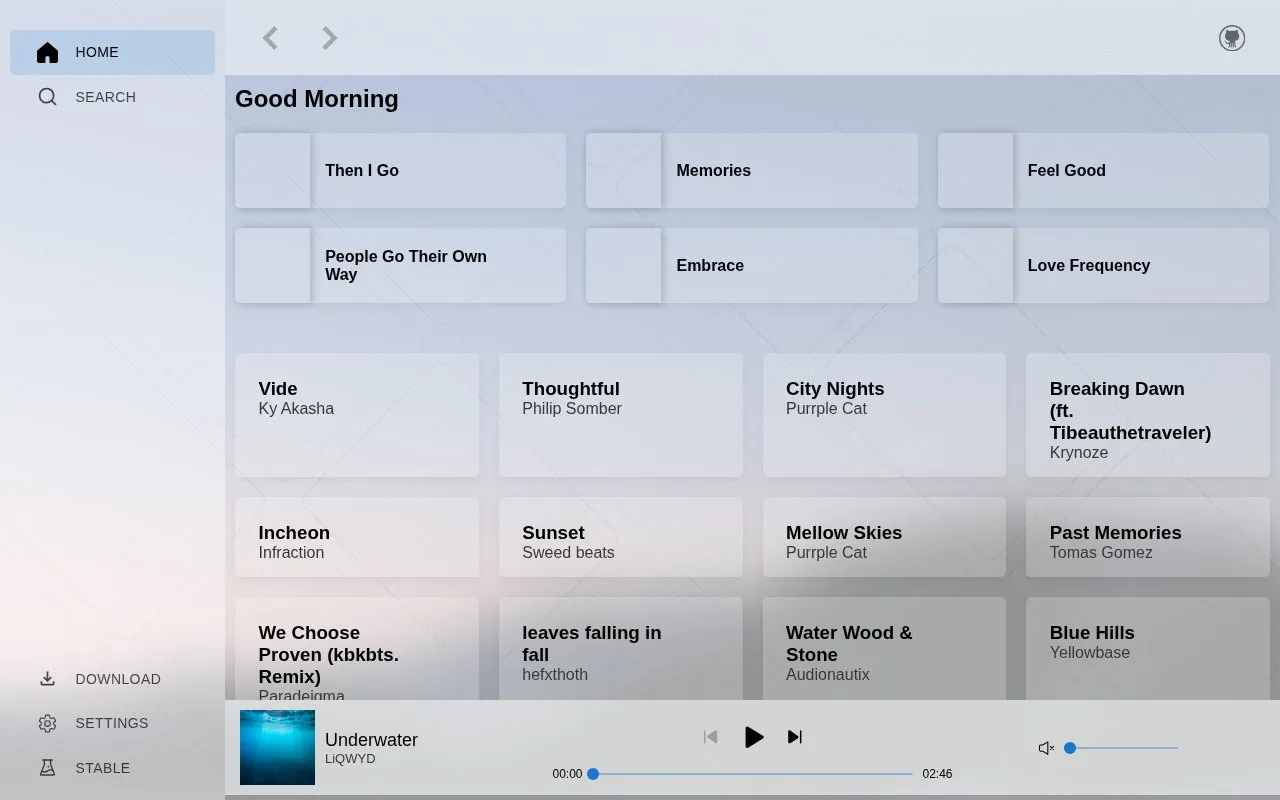The width and height of the screenshot is (1280, 800).
Task: Open the Love Frequency card
Action: (1103, 265)
